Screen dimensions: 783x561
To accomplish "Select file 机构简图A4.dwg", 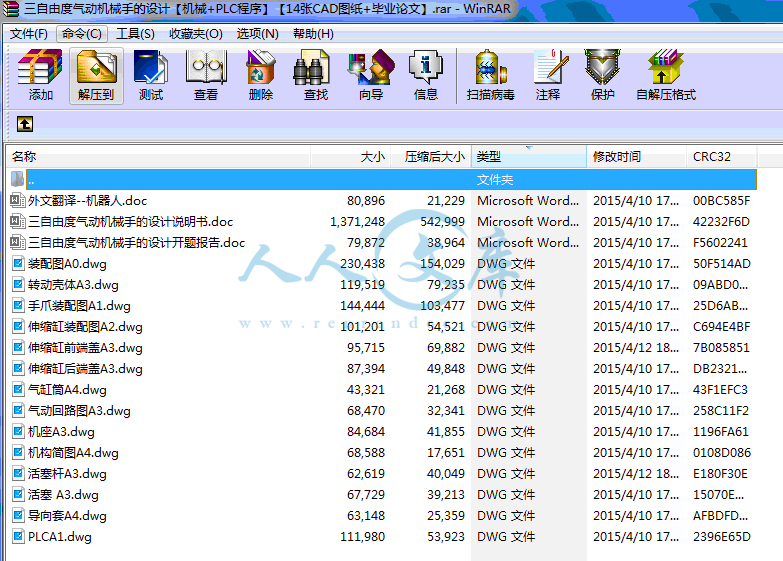I will [x=73, y=453].
